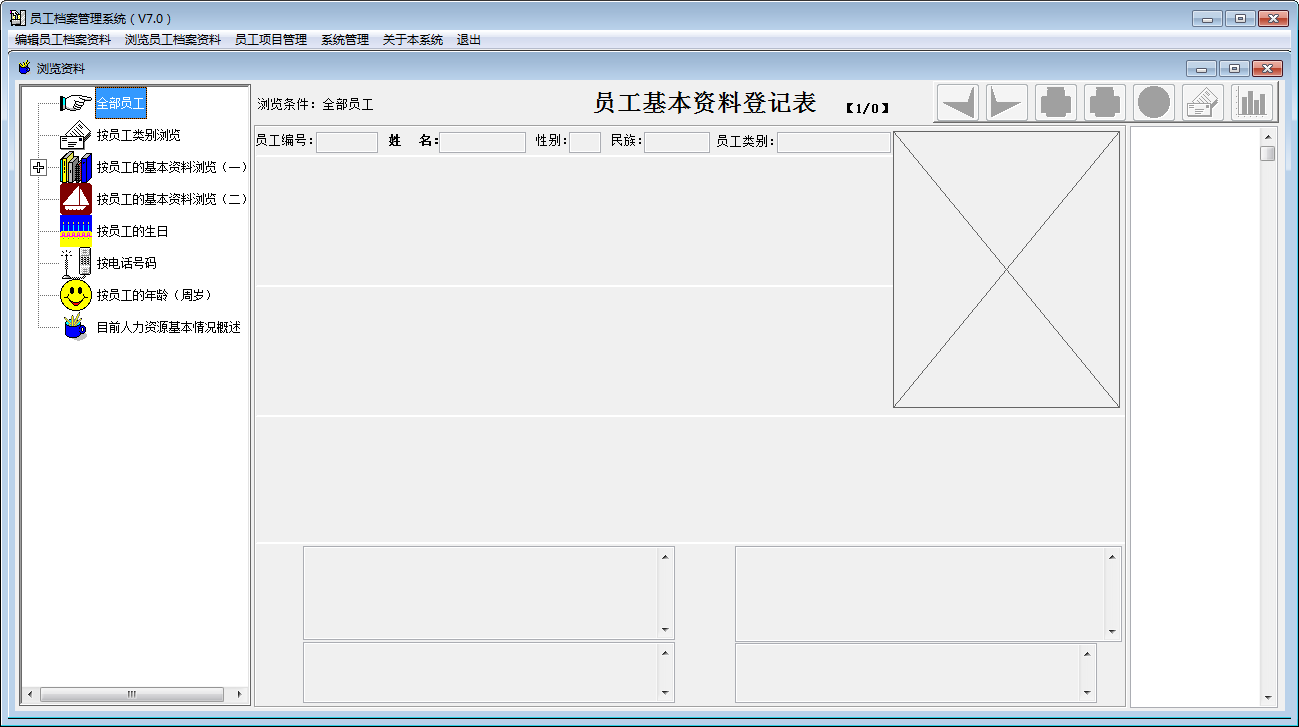Click the previous record arrow icon
The height and width of the screenshot is (727, 1299).
point(957,100)
